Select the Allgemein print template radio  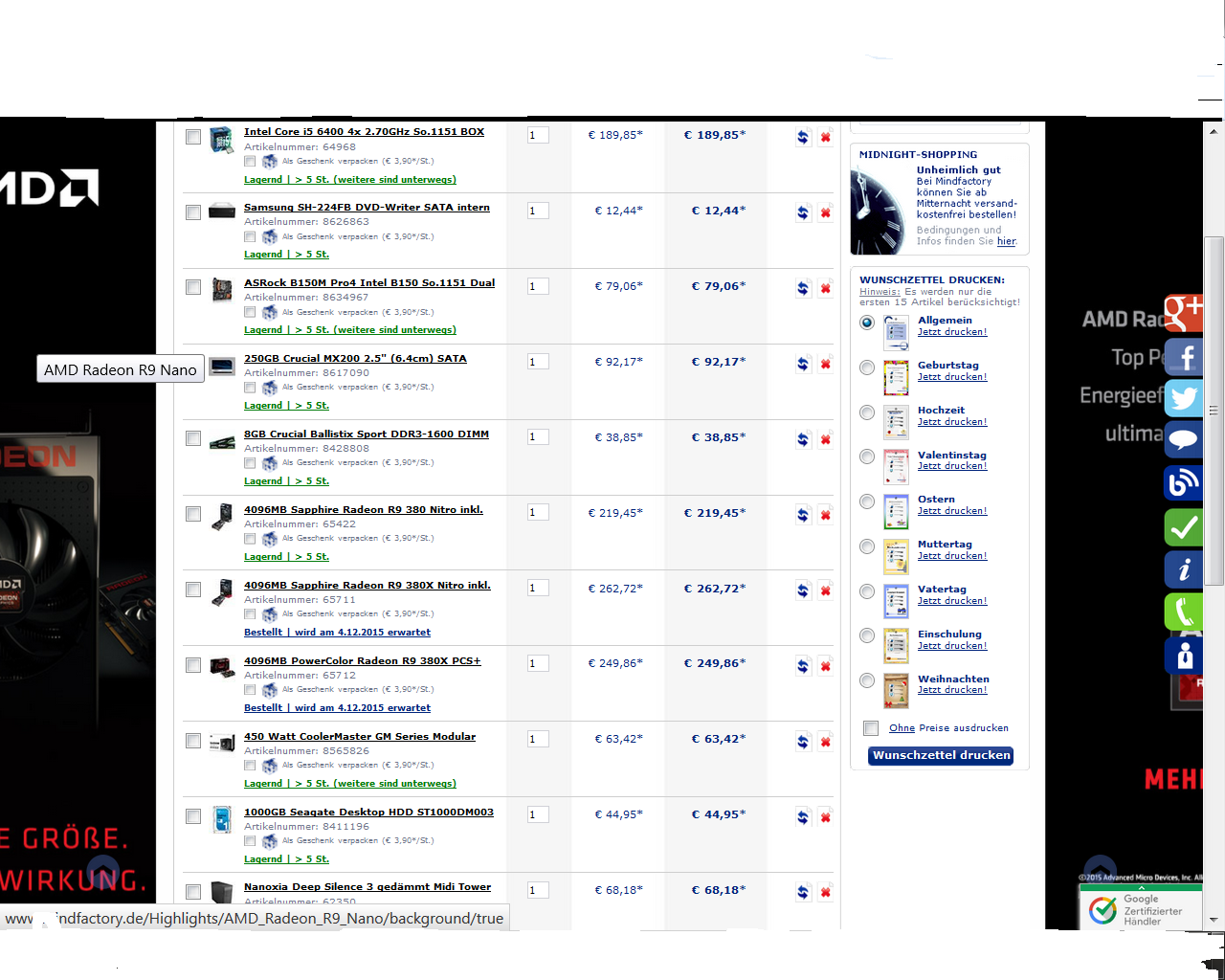[867, 323]
